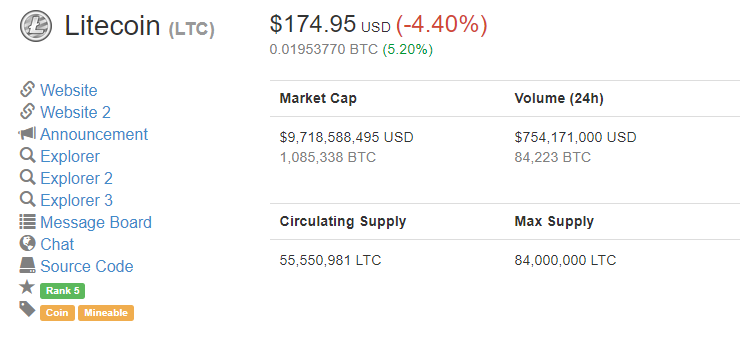Click the green Rank 5 badge
This screenshot has height=363, width=743.
tap(63, 291)
